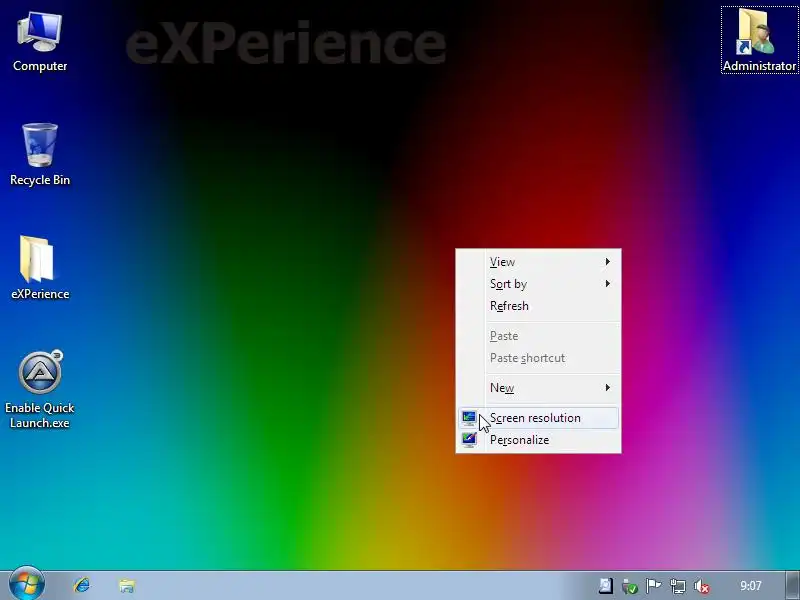This screenshot has height=600, width=800.
Task: Launch Internet Explorer from taskbar
Action: (x=82, y=585)
